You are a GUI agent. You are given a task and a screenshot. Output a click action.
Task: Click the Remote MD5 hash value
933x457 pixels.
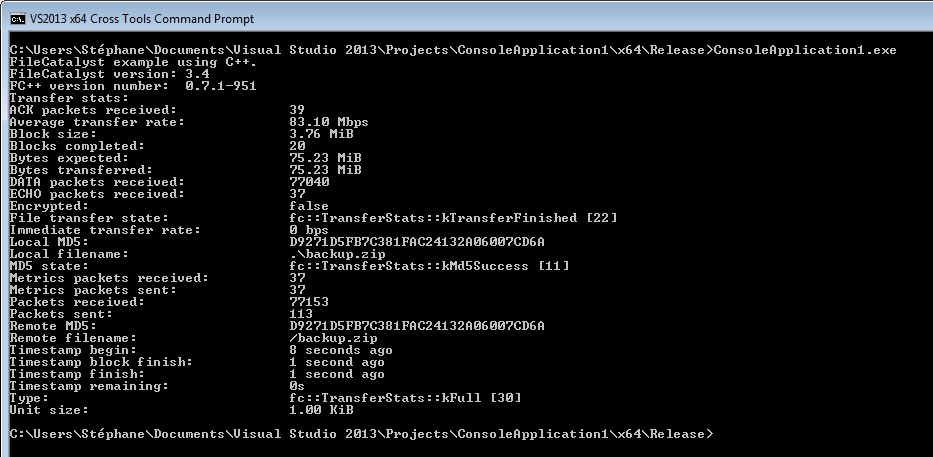coord(417,326)
